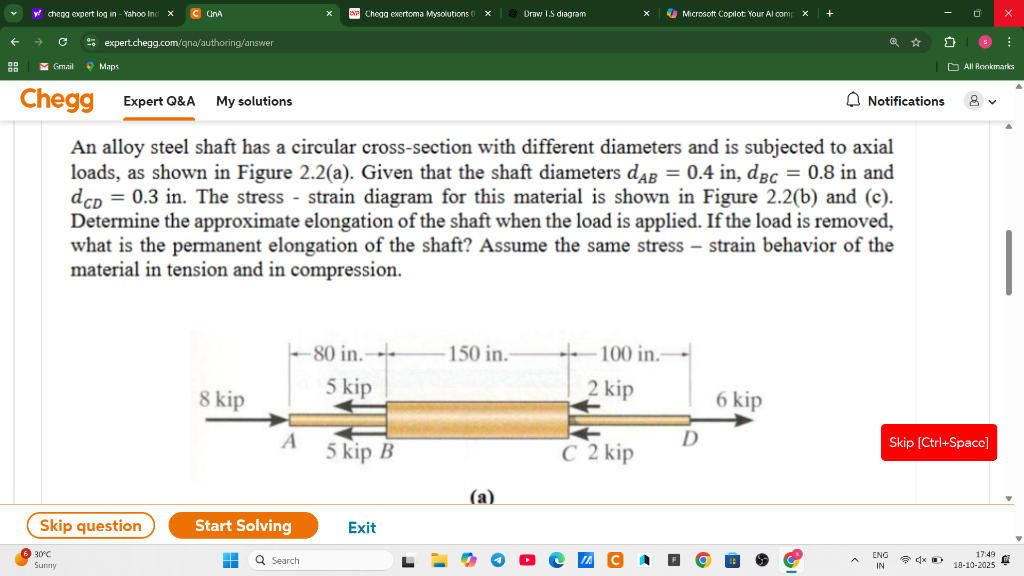Open the Gmail bookmark
Screen dimensions: 1024x576
(56, 67)
